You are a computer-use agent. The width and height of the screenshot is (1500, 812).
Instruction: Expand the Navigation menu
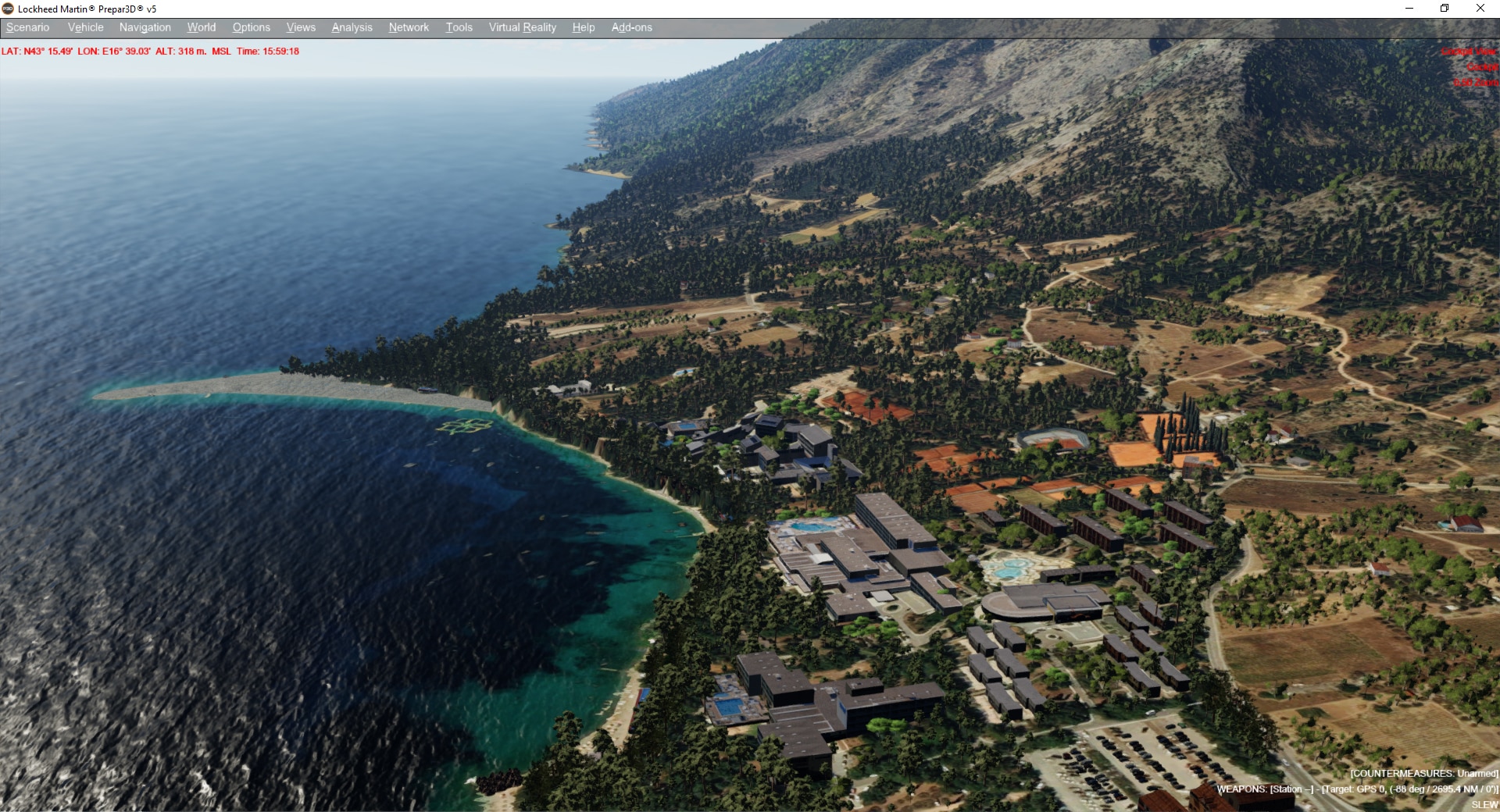(145, 27)
